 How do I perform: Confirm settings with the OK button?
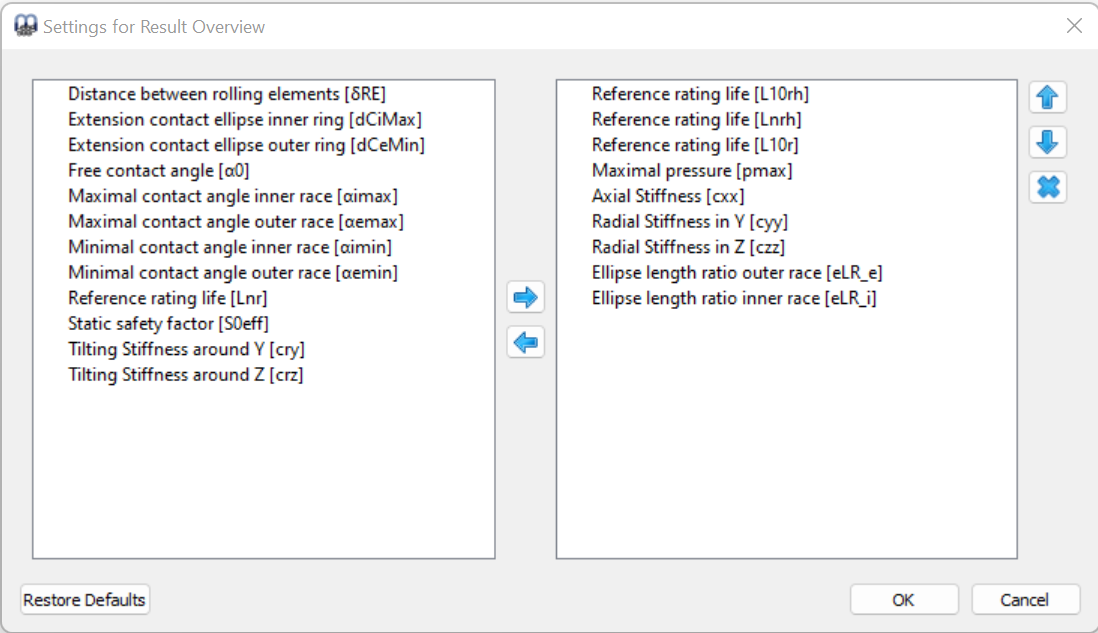coord(903,600)
